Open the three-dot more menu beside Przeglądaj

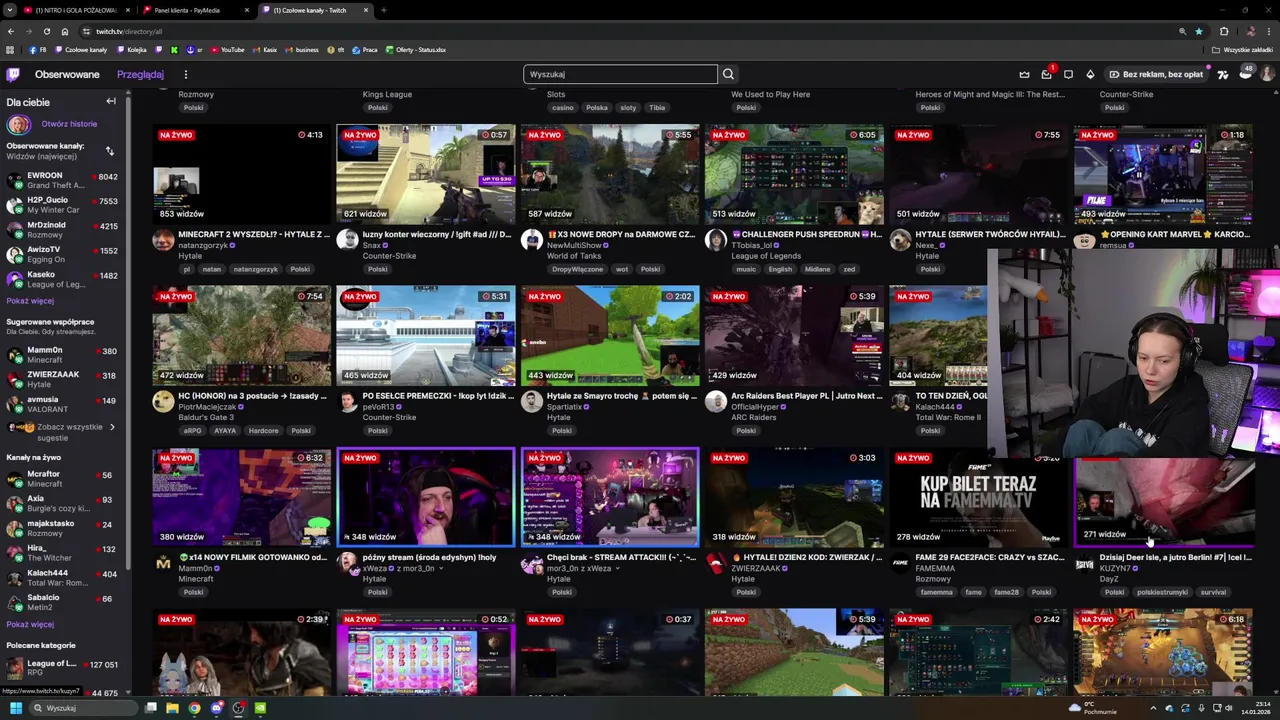tap(185, 74)
